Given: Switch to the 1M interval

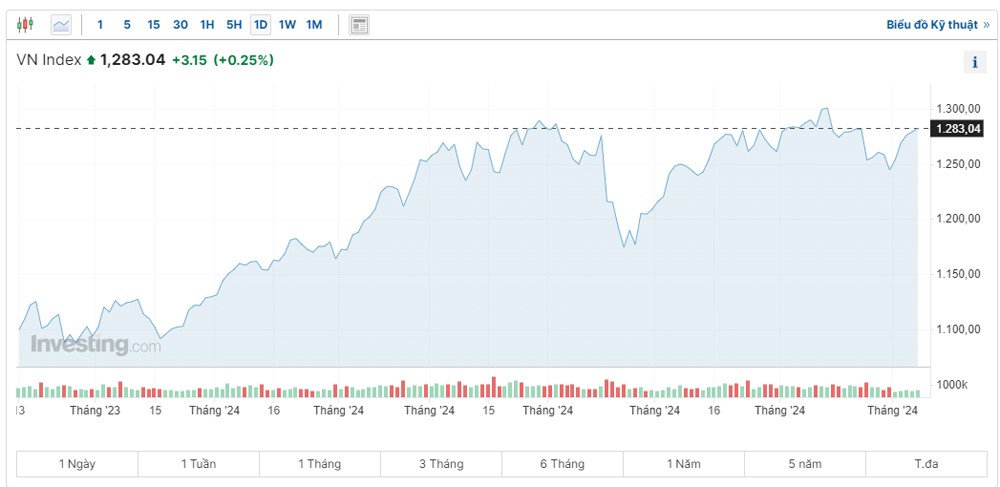Looking at the screenshot, I should click(314, 24).
